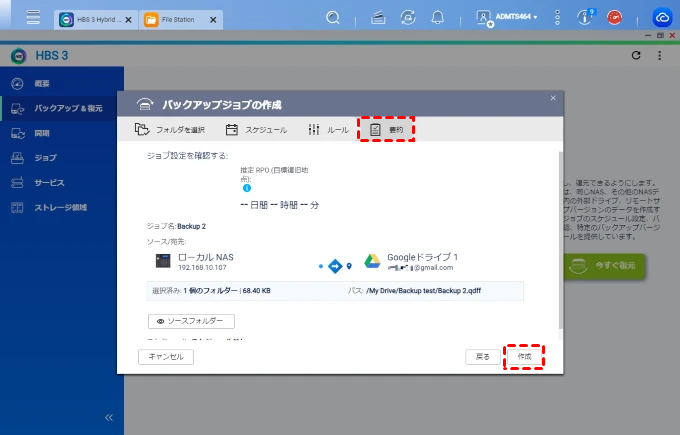Select バックアップ＆復元 in the sidebar
Image resolution: width=680 pixels, height=435 pixels.
pos(62,108)
